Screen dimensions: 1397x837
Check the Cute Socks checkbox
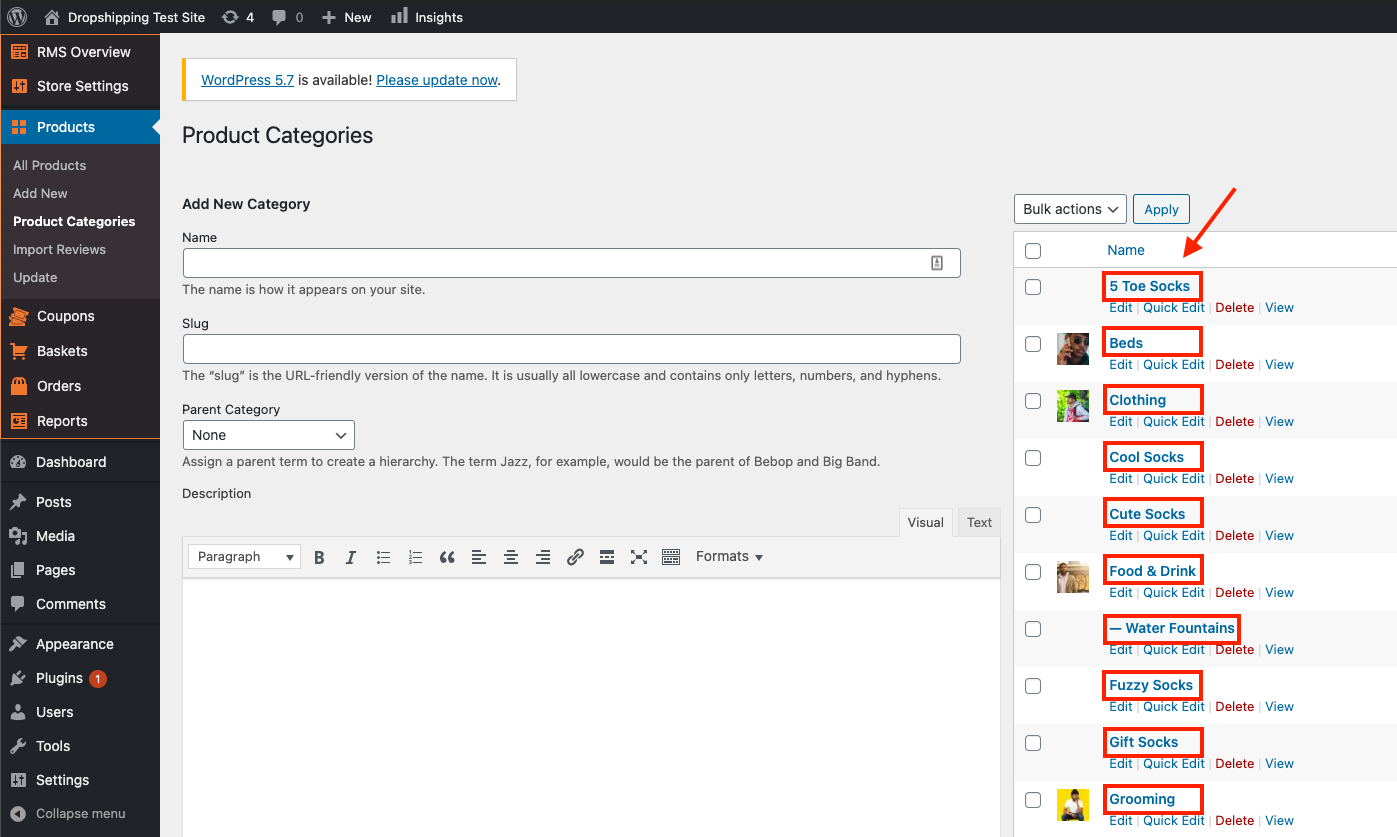click(1033, 515)
